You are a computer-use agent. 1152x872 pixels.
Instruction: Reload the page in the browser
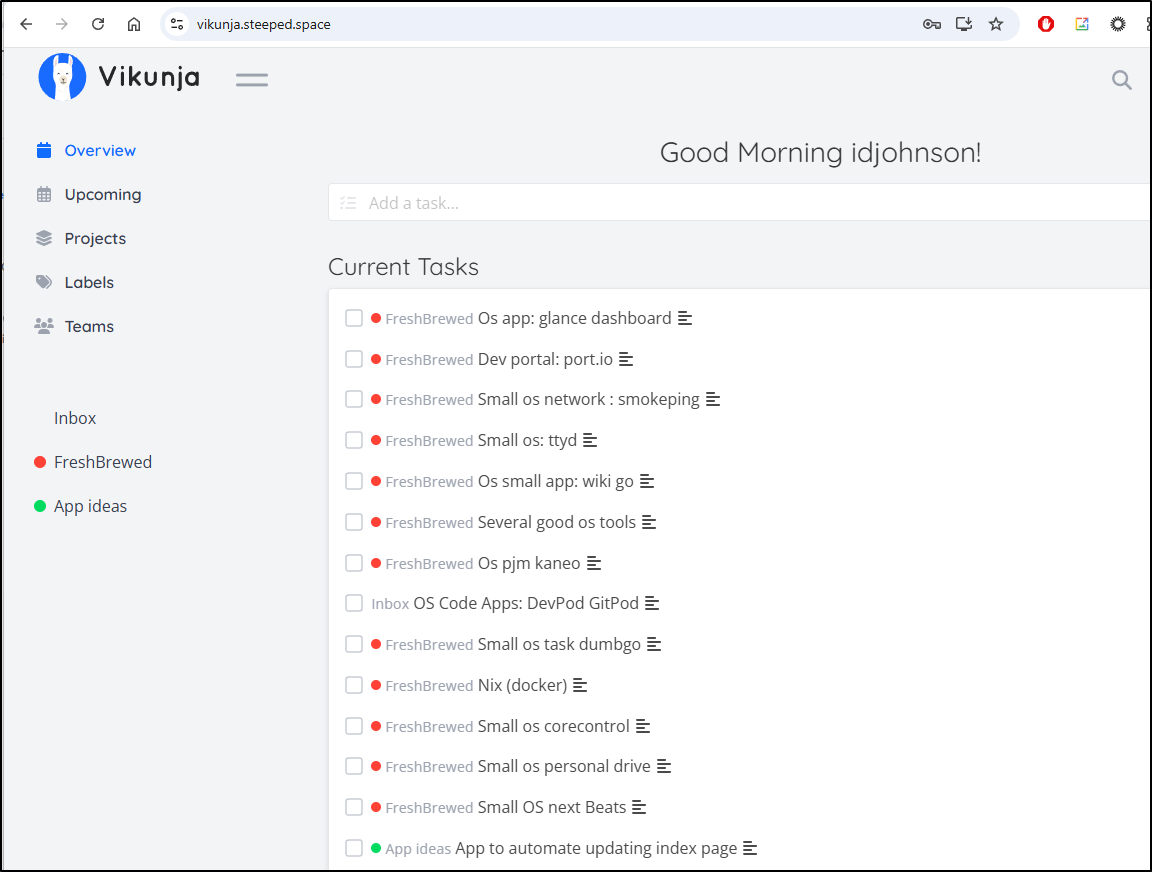click(x=98, y=24)
